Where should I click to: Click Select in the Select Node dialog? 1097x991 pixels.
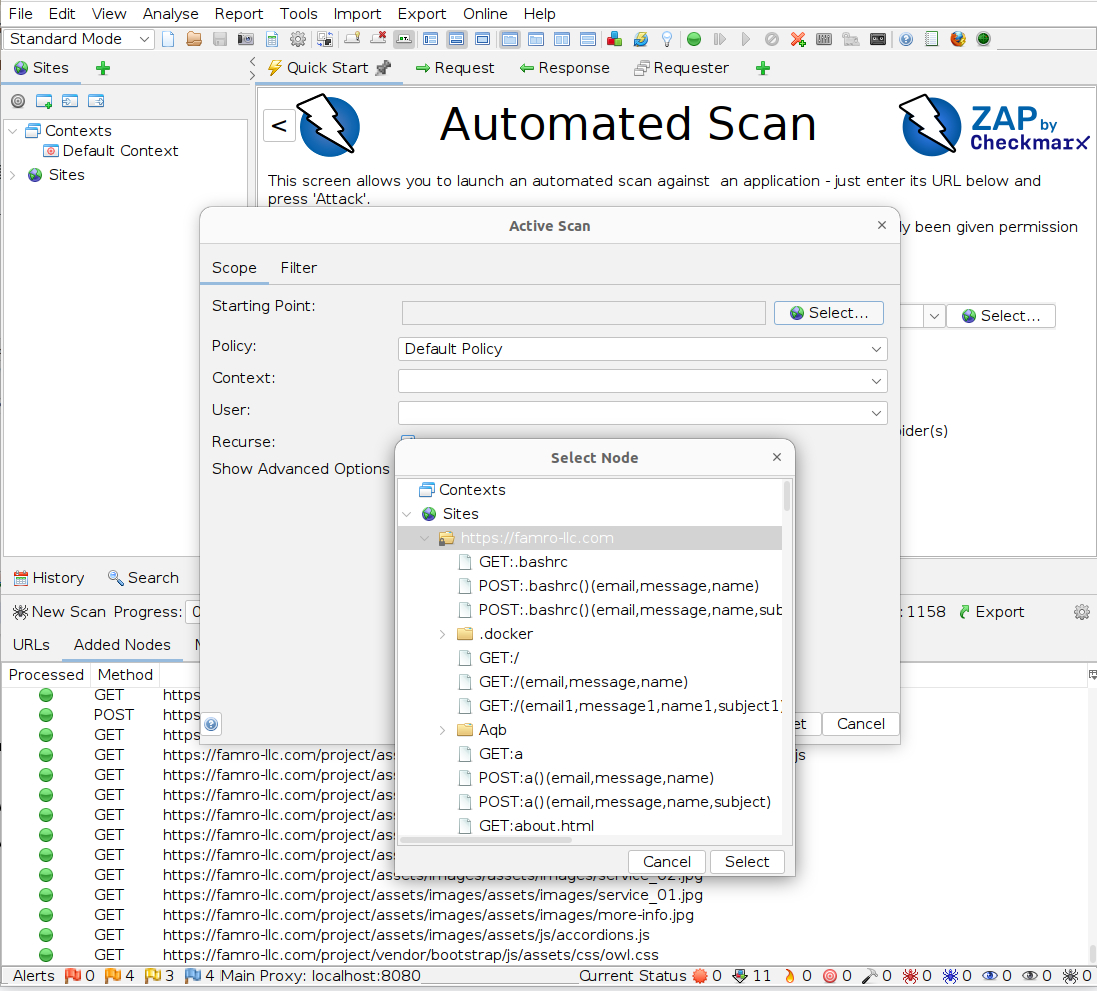click(747, 861)
